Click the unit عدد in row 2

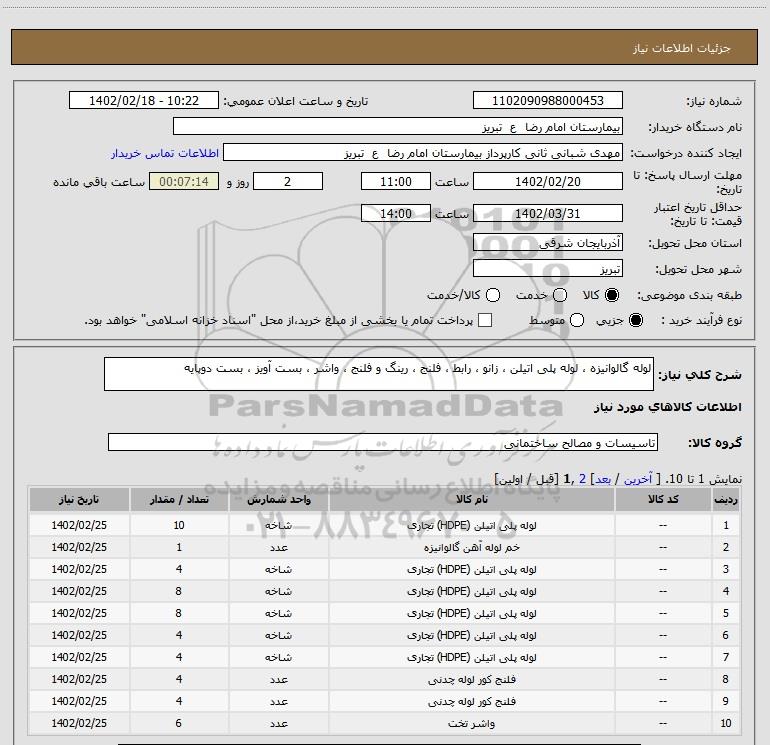(x=279, y=547)
